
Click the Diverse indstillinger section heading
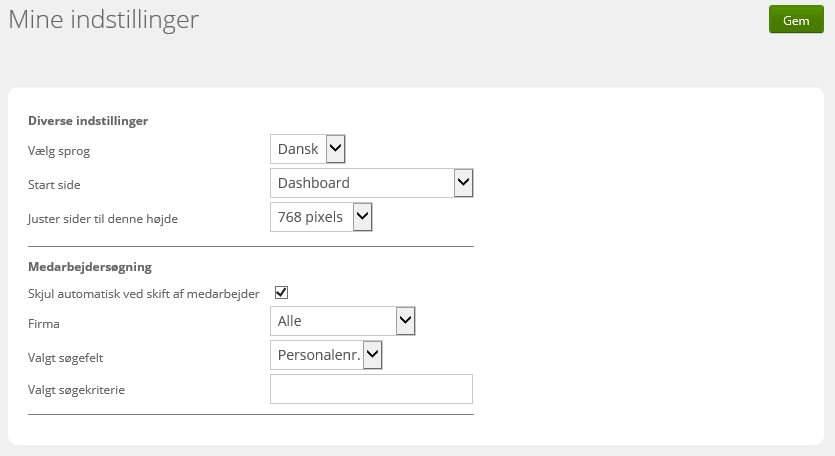pyautogui.click(x=88, y=121)
